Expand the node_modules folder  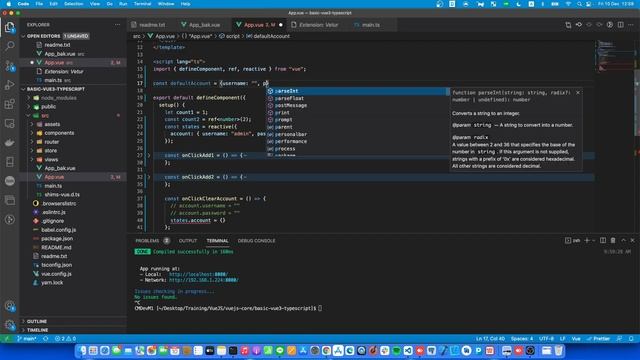pyautogui.click(x=29, y=98)
